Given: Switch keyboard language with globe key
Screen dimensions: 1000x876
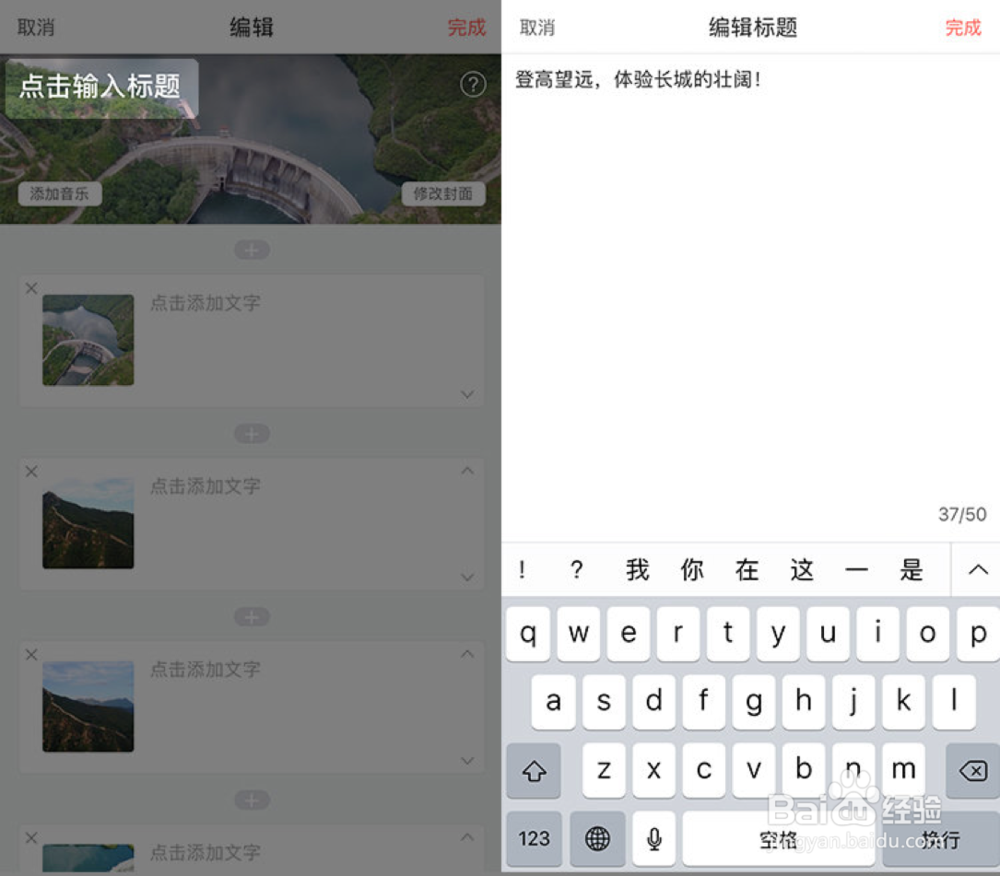Looking at the screenshot, I should [598, 838].
